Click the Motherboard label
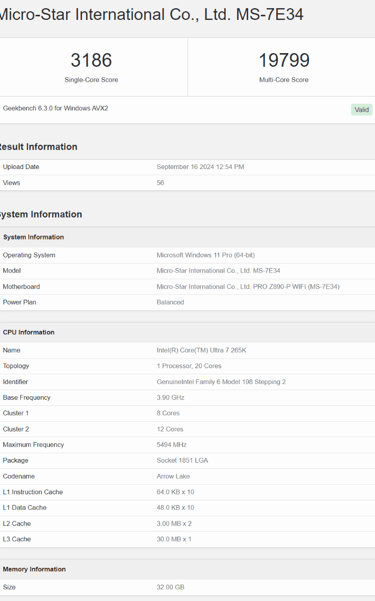Viewport: 375px width, 601px height. pos(21,287)
